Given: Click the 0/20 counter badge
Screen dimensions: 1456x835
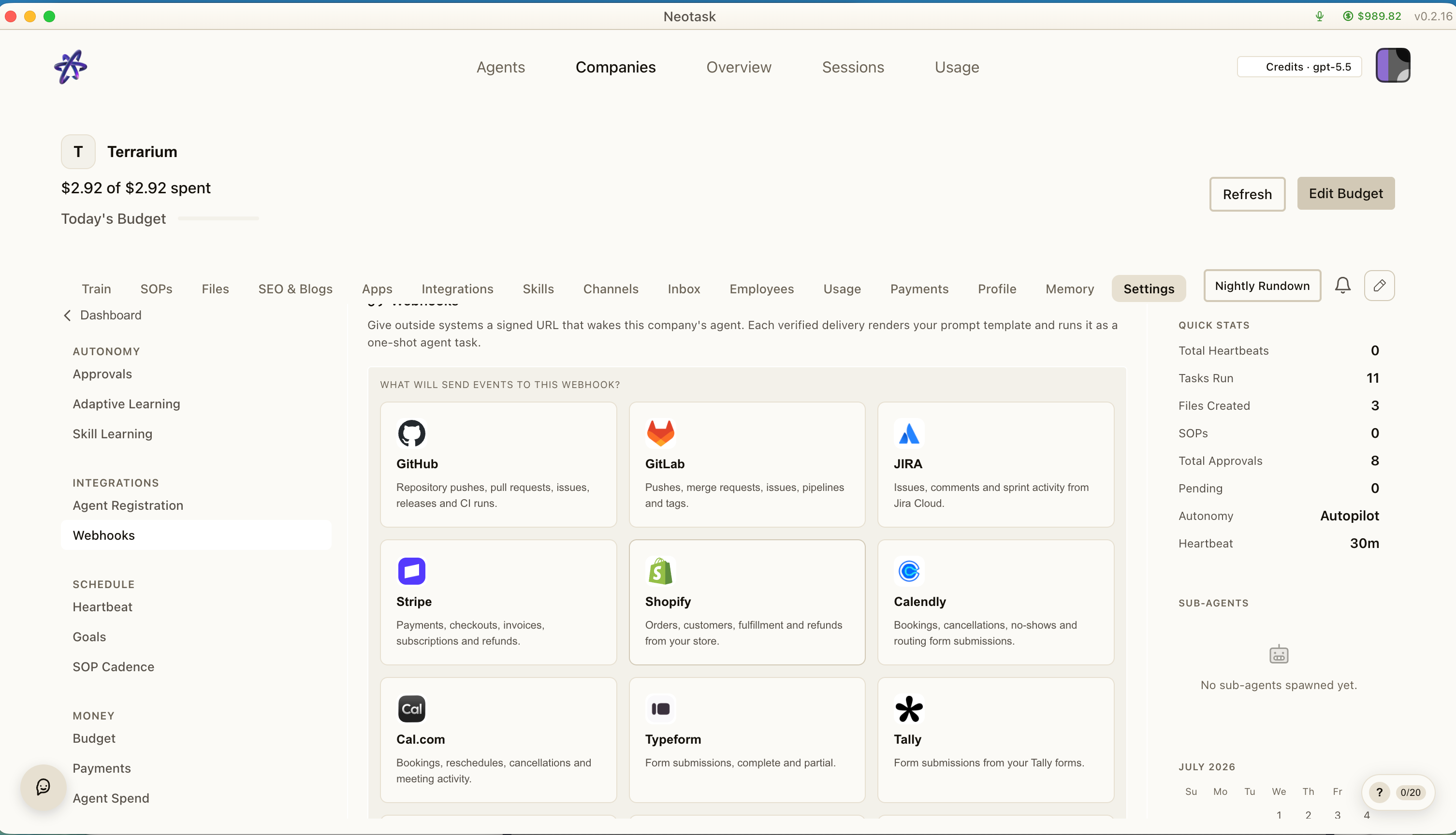Looking at the screenshot, I should coord(1410,792).
